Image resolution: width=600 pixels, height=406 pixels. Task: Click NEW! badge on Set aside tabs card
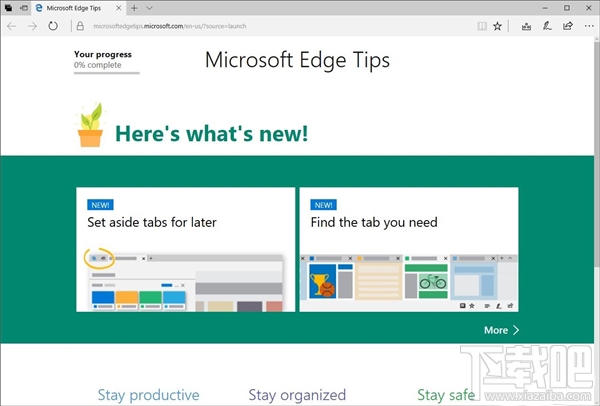click(x=100, y=205)
